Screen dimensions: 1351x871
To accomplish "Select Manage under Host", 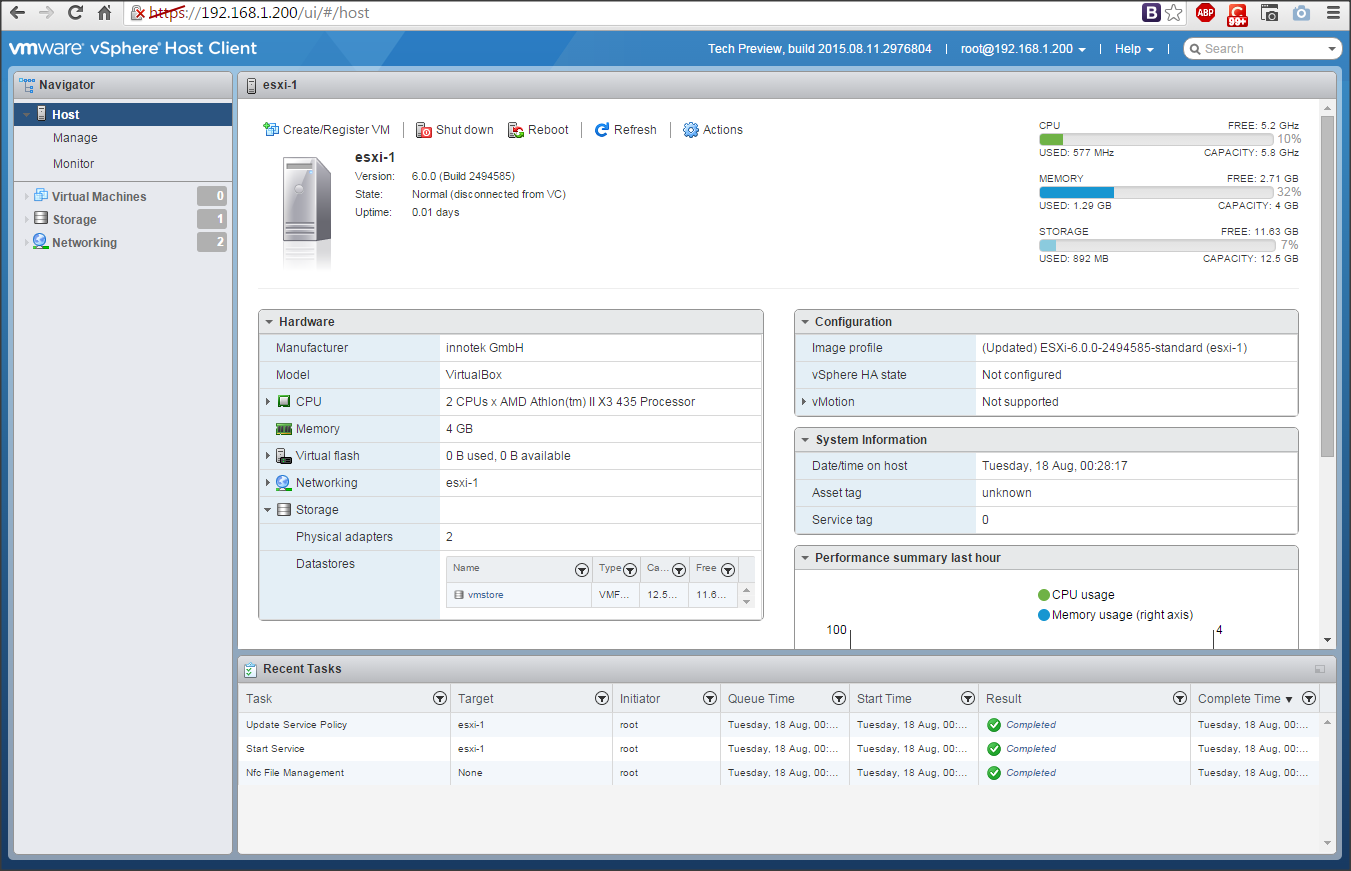I will point(75,138).
